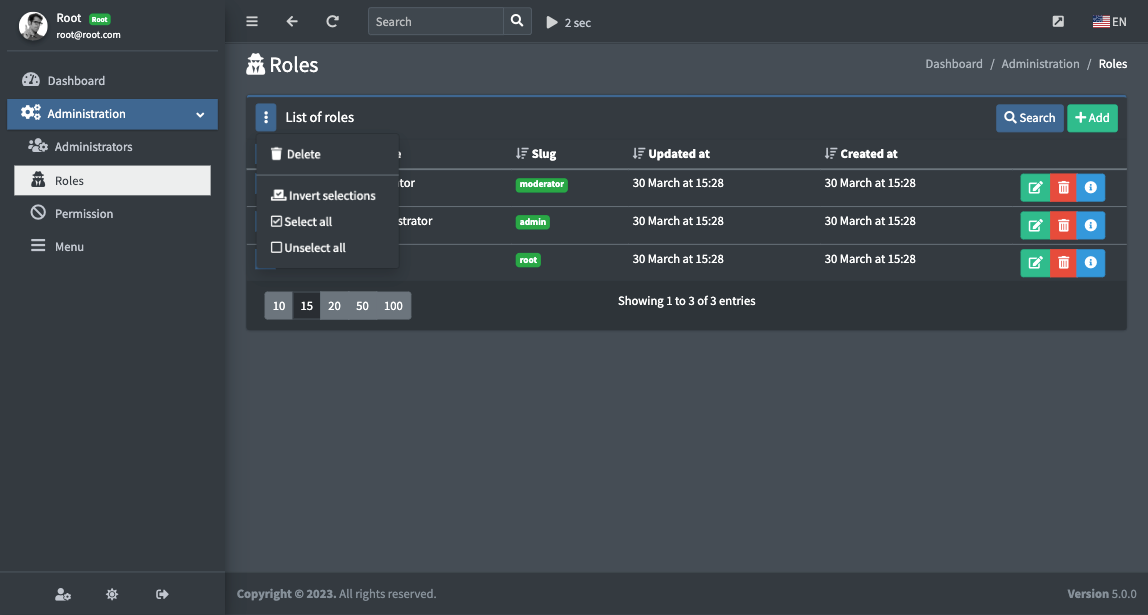Click the green Add button

1091,118
